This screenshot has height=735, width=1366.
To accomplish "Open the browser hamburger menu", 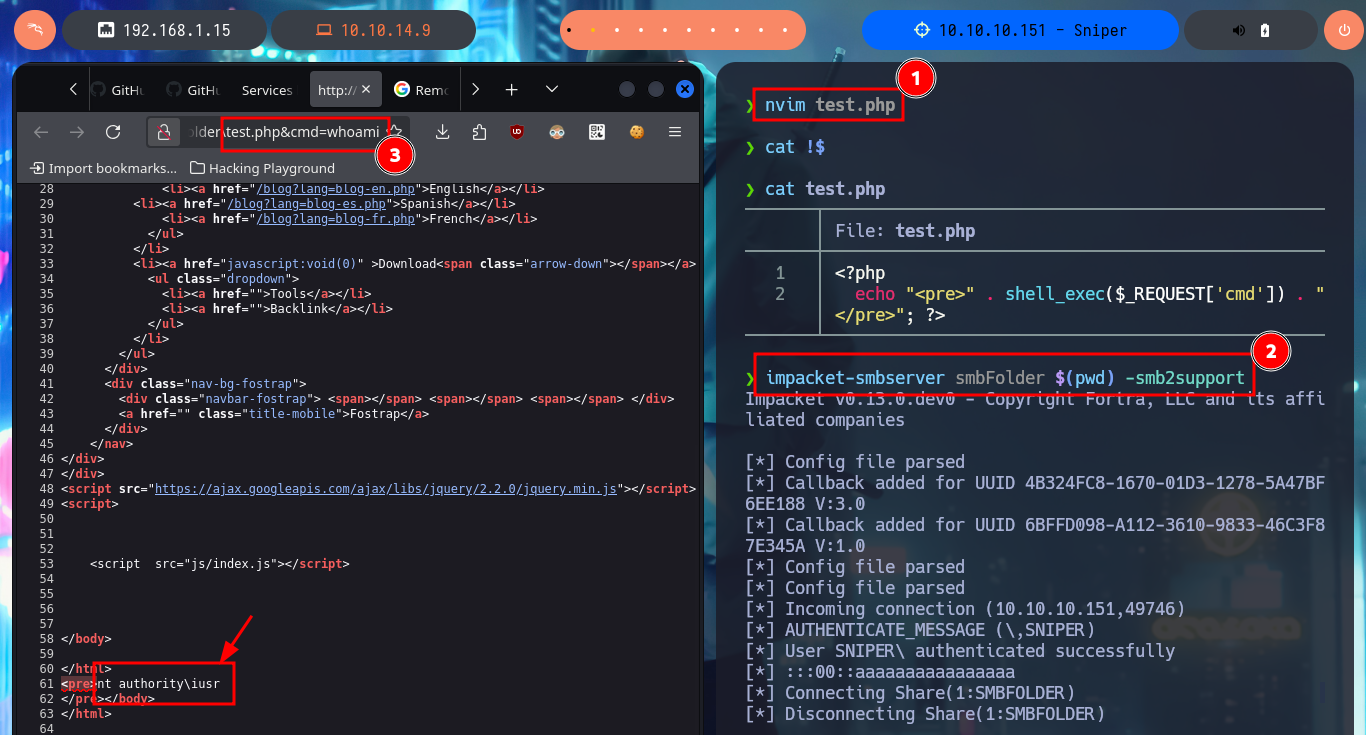I will point(675,132).
